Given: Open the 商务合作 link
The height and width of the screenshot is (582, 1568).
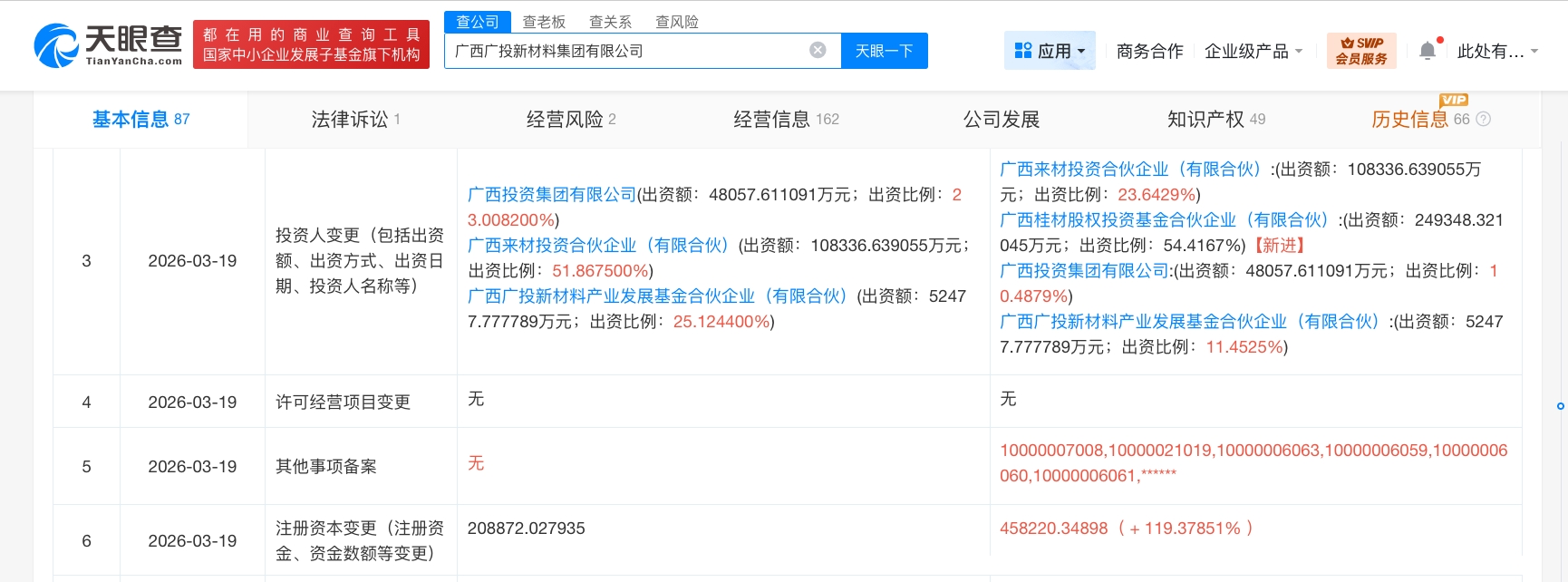Looking at the screenshot, I should pyautogui.click(x=1149, y=52).
